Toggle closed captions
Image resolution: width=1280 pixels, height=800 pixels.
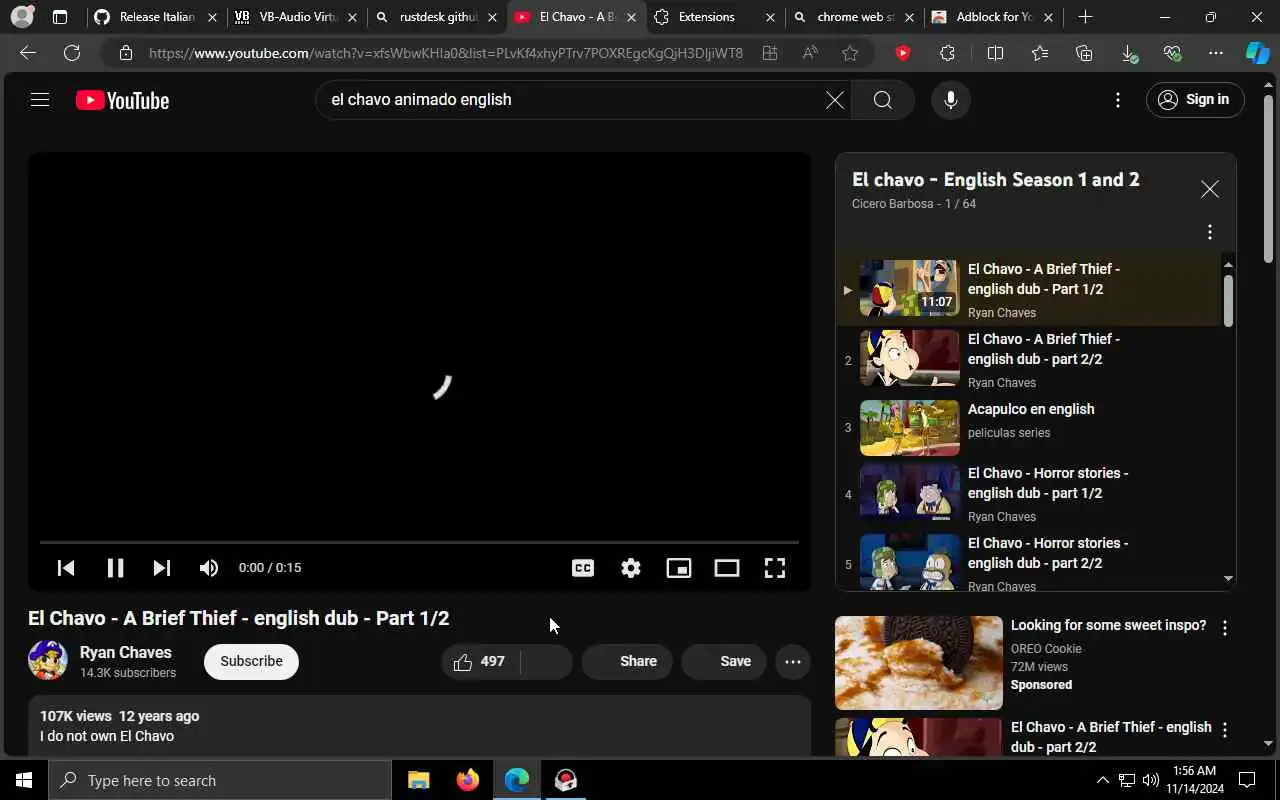click(x=583, y=568)
